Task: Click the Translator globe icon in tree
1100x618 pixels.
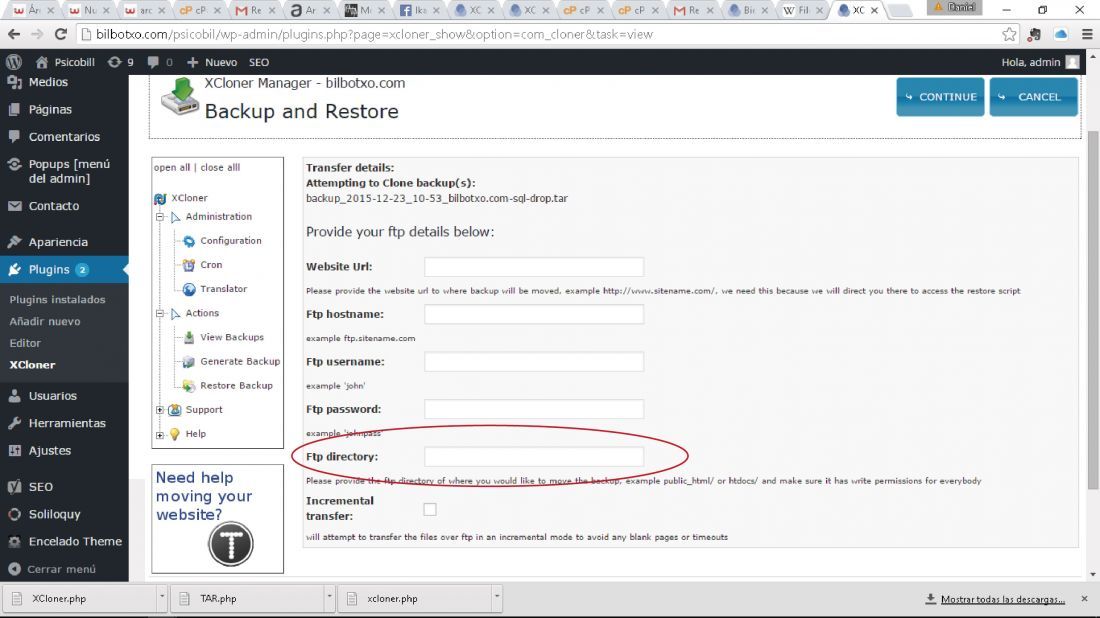Action: click(189, 289)
